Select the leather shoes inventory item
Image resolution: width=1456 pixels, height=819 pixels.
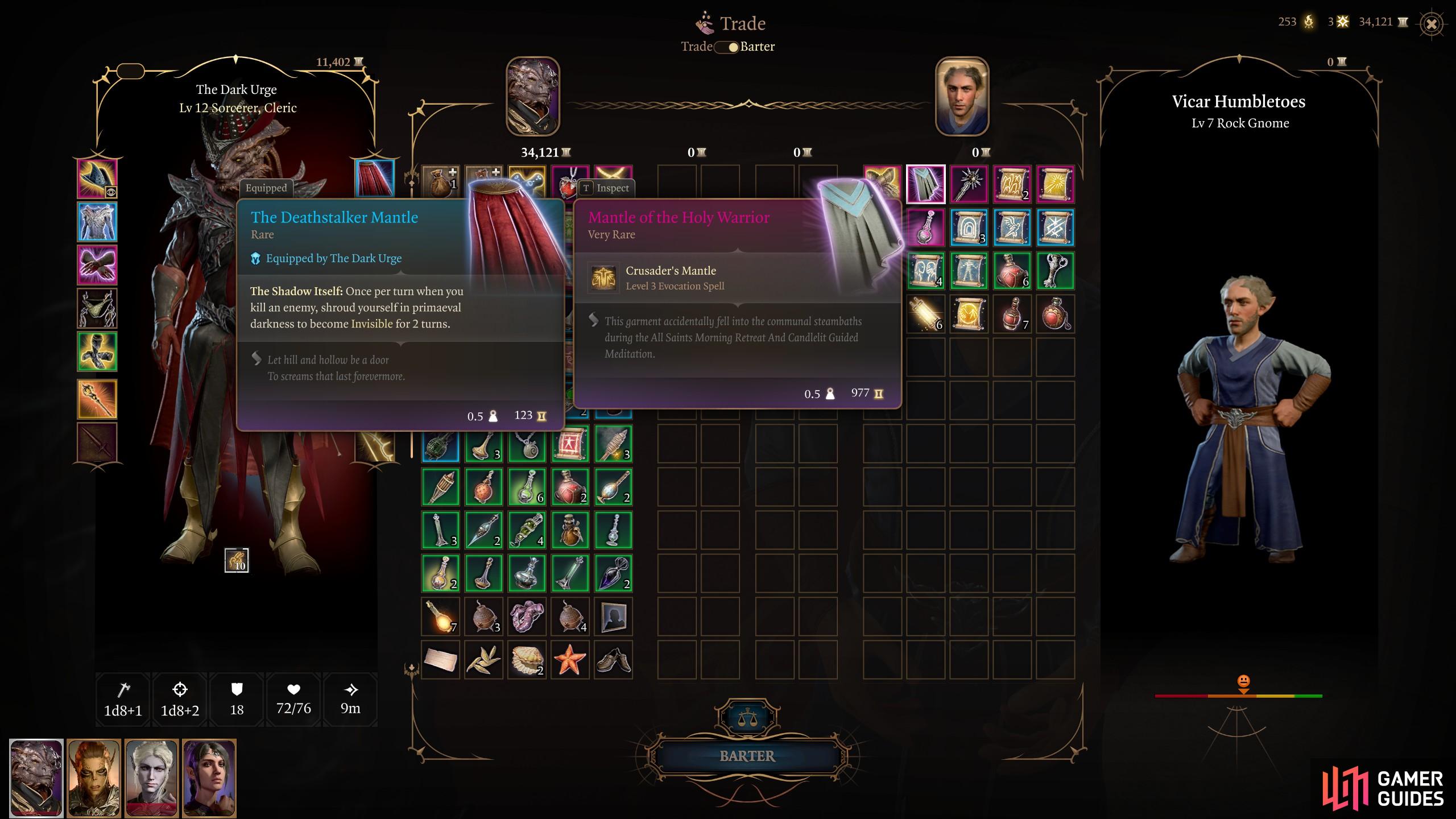click(613, 660)
